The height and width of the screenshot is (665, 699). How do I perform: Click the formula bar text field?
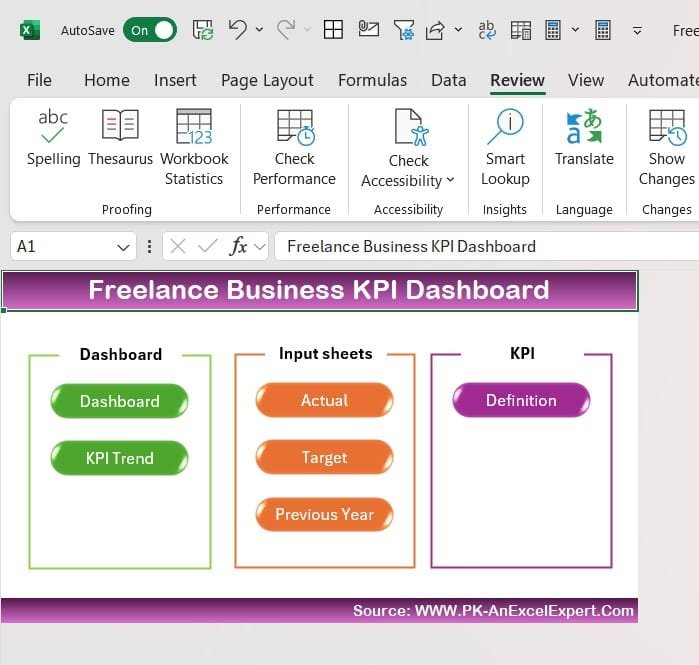point(487,246)
